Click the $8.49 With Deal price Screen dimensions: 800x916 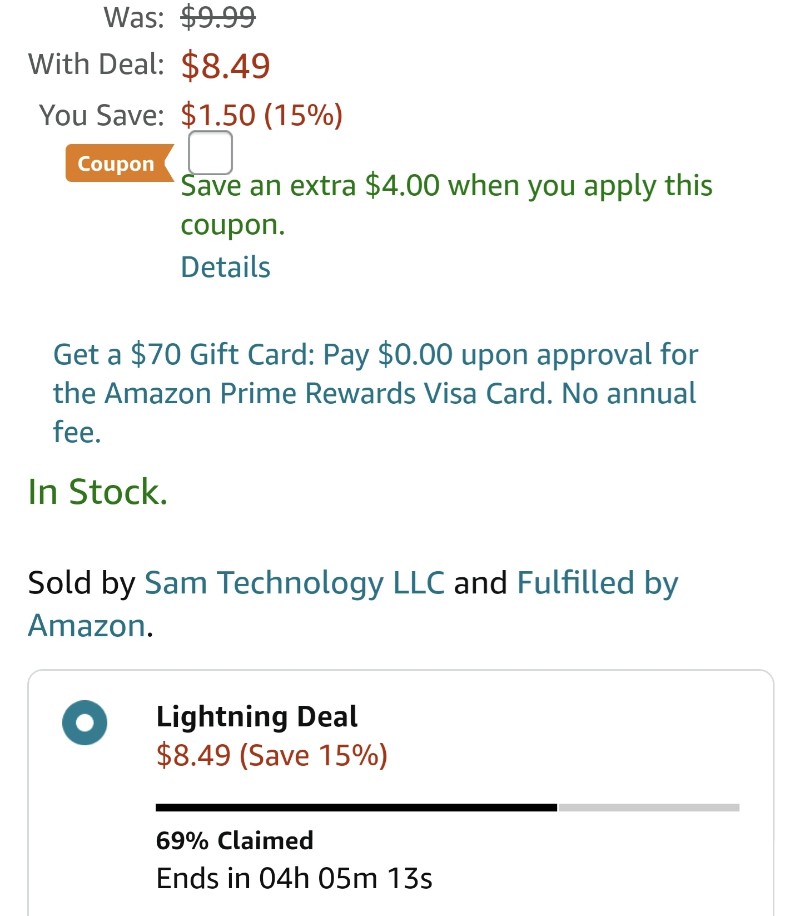click(x=226, y=65)
